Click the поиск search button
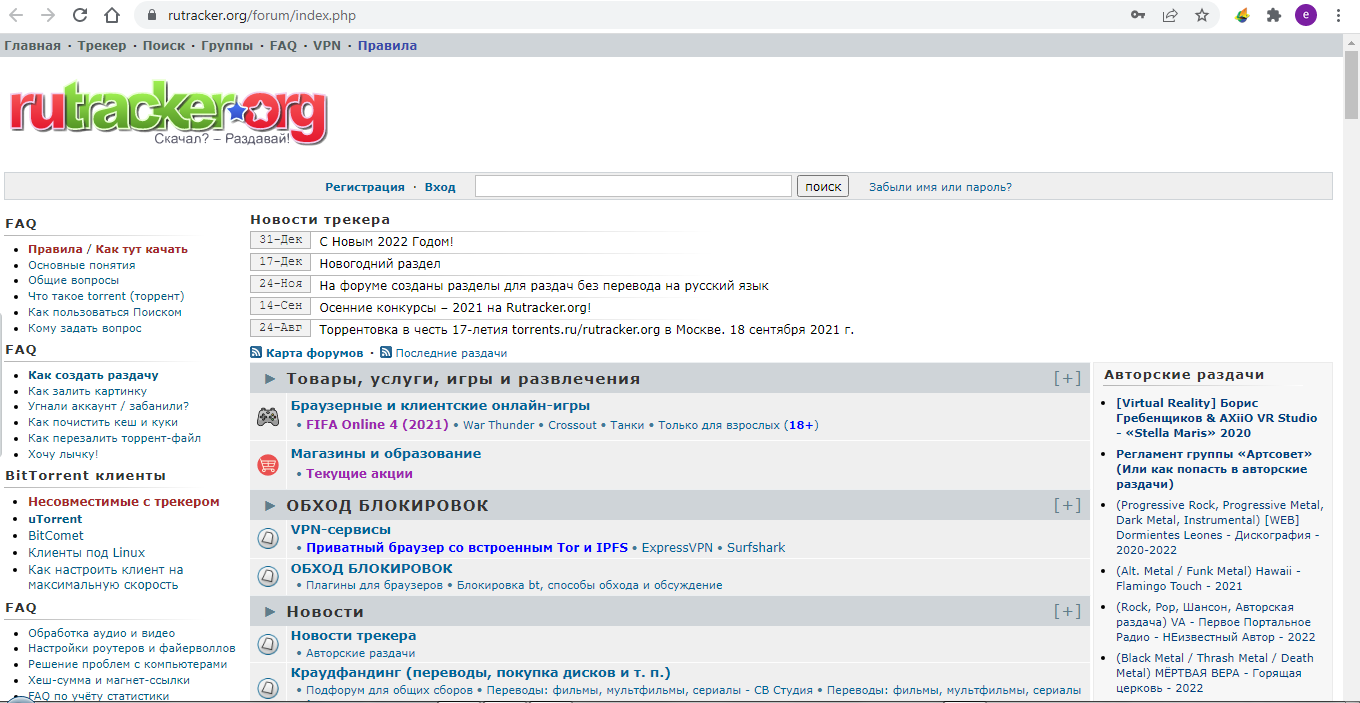The image size is (1360, 703). (823, 186)
